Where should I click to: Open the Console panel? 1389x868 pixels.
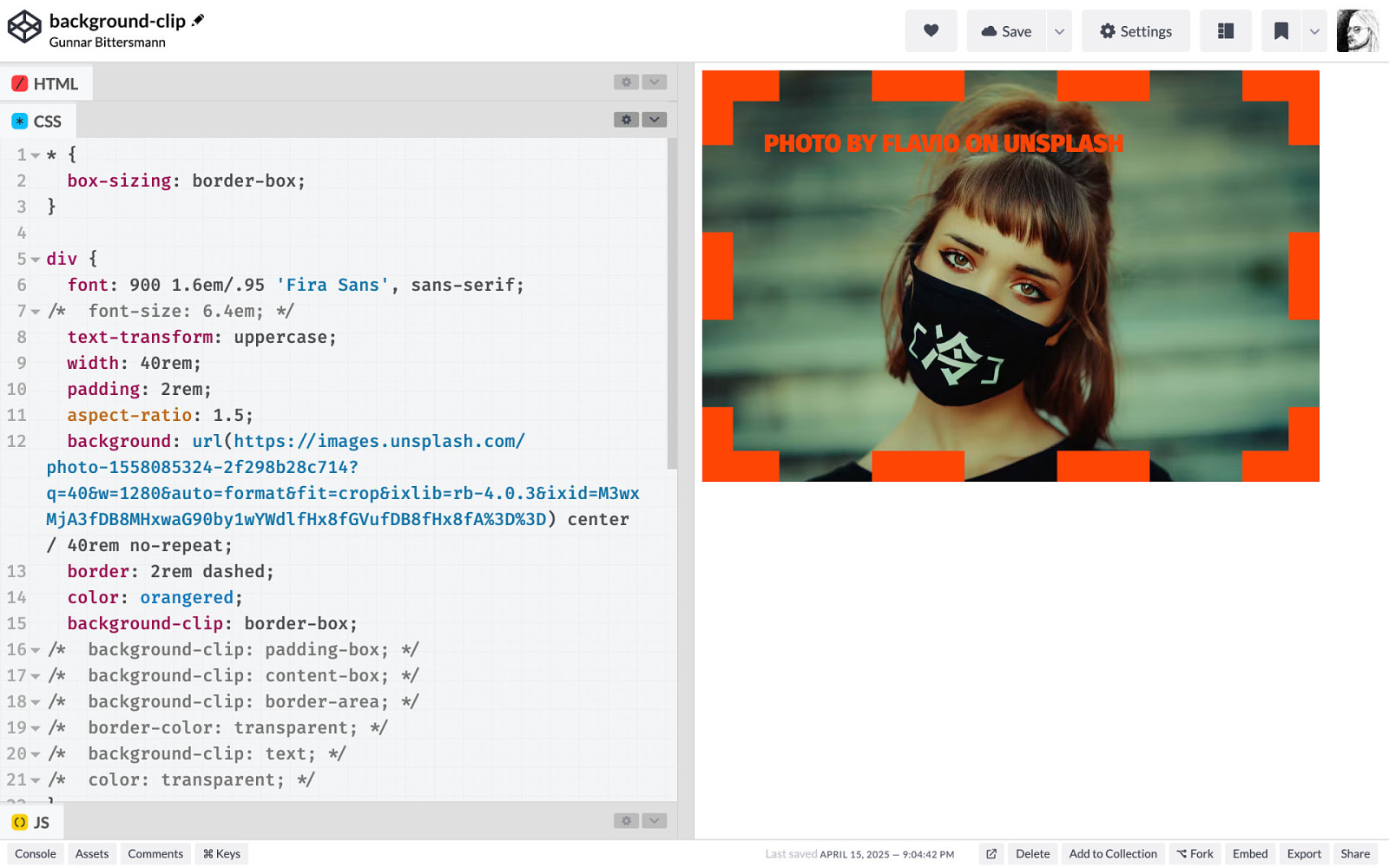pyautogui.click(x=36, y=854)
